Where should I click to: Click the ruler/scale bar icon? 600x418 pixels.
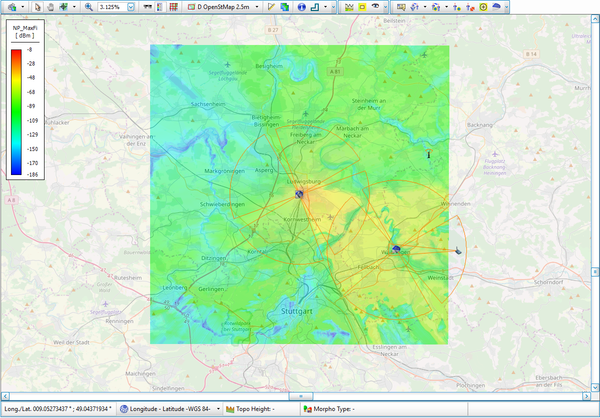point(147,7)
